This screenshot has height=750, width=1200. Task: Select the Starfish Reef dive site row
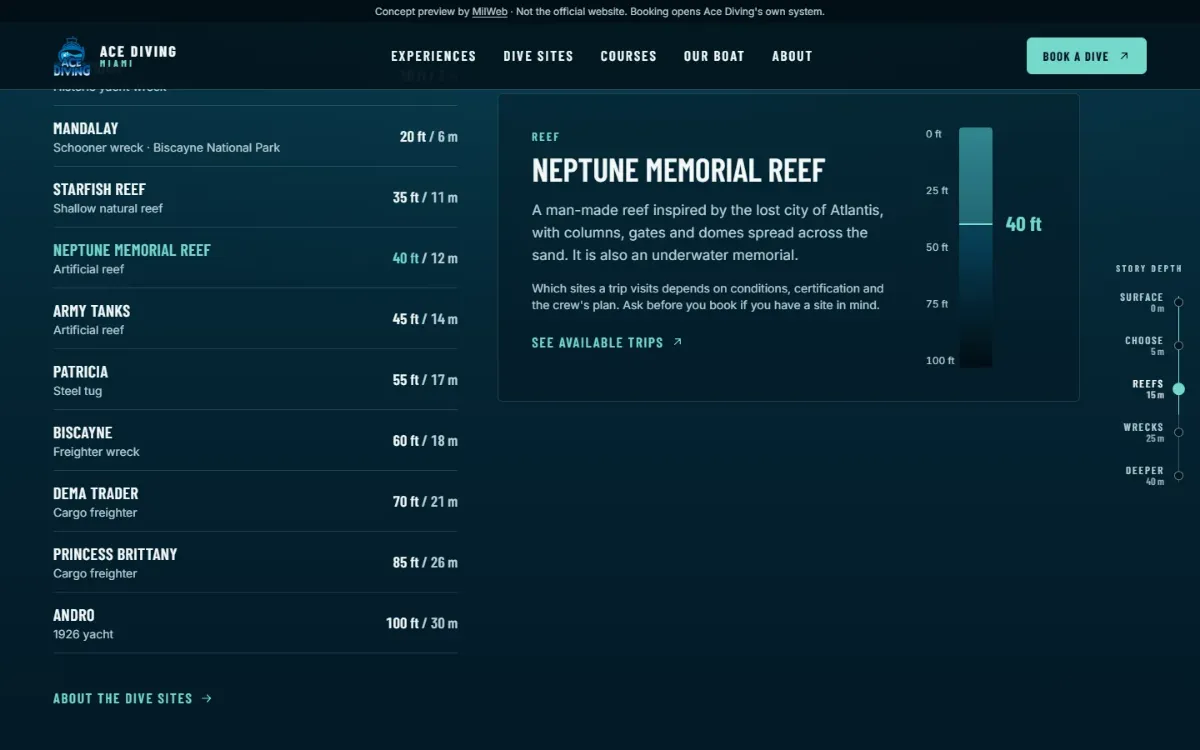click(255, 198)
